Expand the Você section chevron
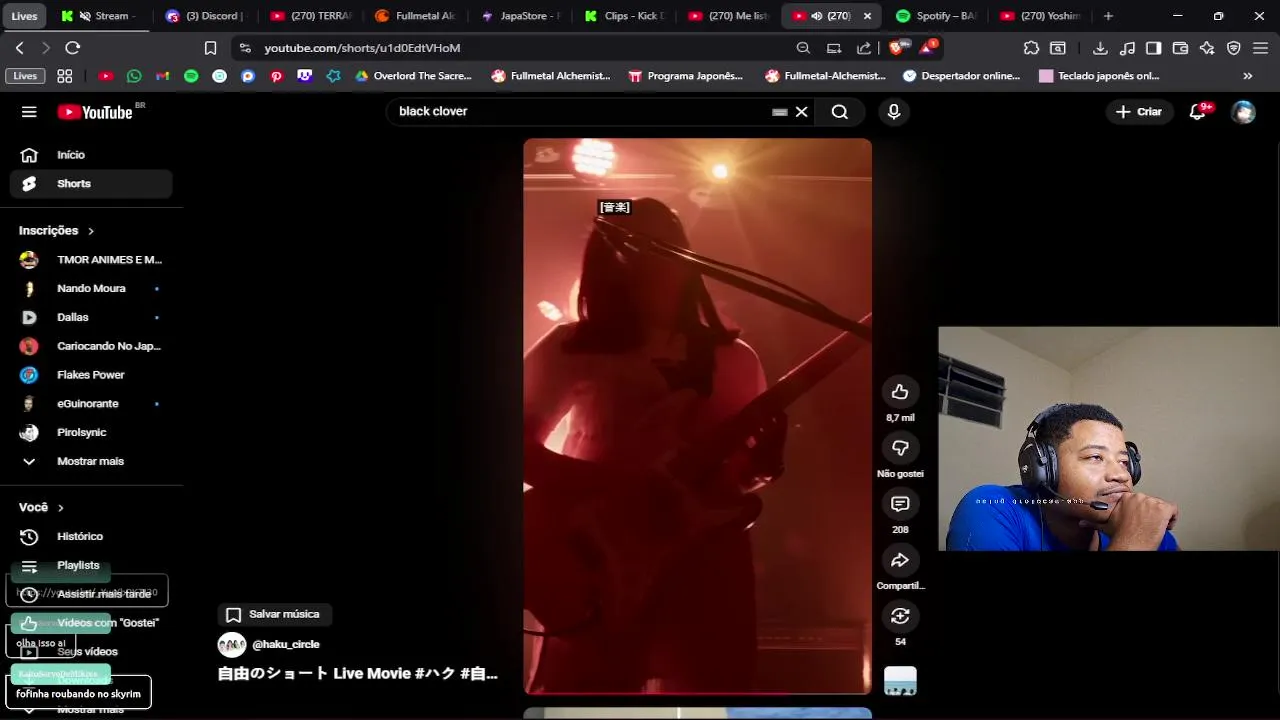Viewport: 1280px width, 720px height. 61,508
